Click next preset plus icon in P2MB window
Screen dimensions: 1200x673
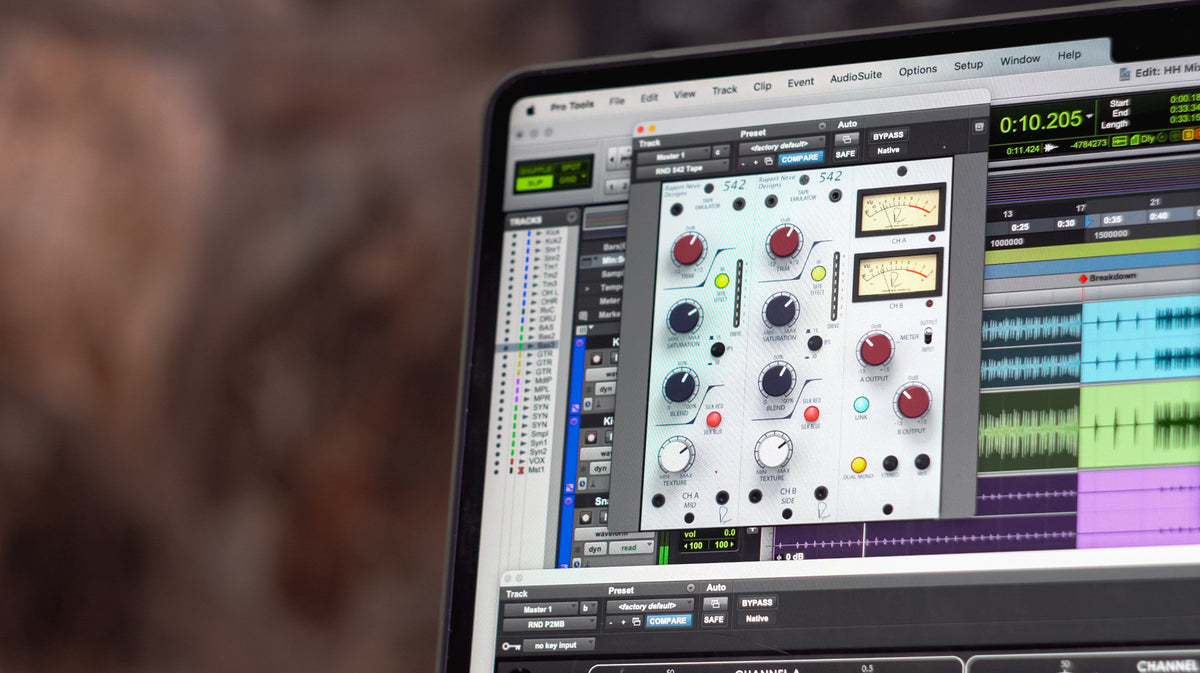pos(622,622)
